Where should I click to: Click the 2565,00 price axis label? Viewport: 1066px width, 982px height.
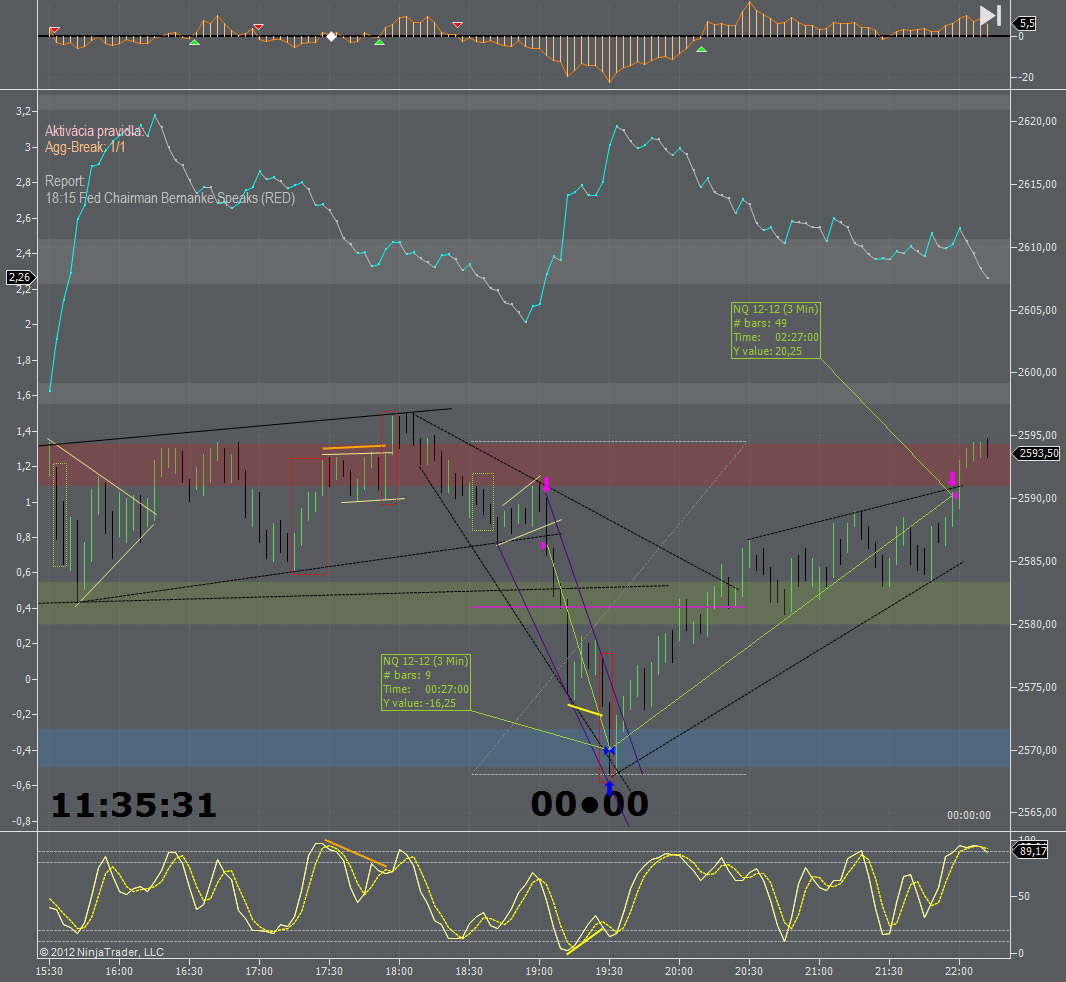1037,812
